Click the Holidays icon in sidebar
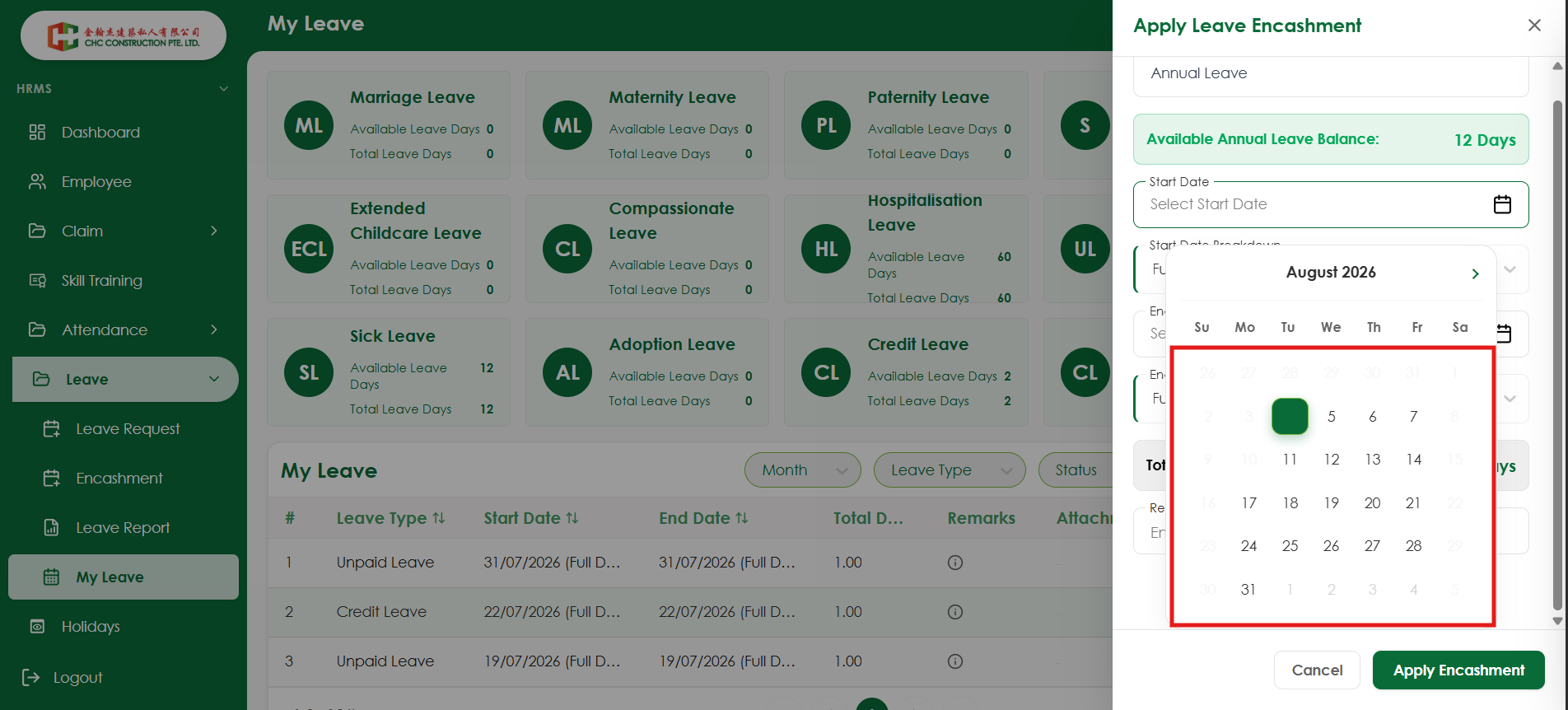1568x710 pixels. point(37,626)
